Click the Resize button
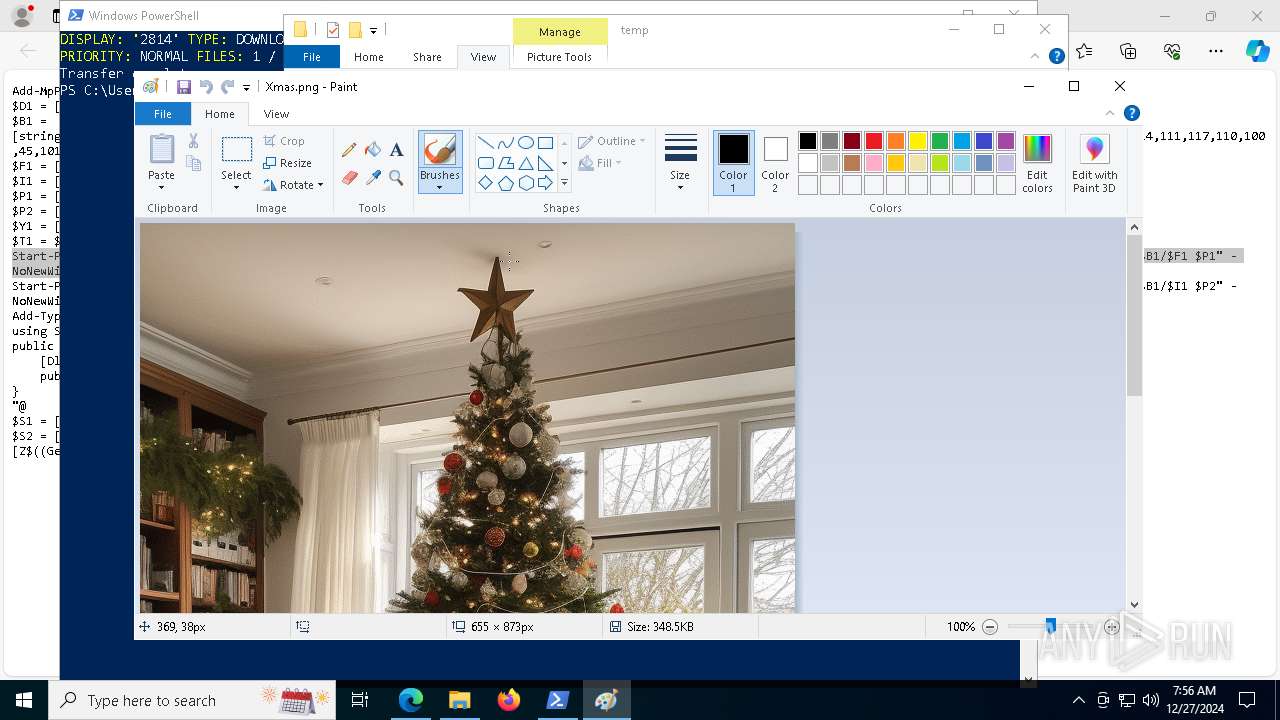Image resolution: width=1280 pixels, height=720 pixels. tap(288, 163)
